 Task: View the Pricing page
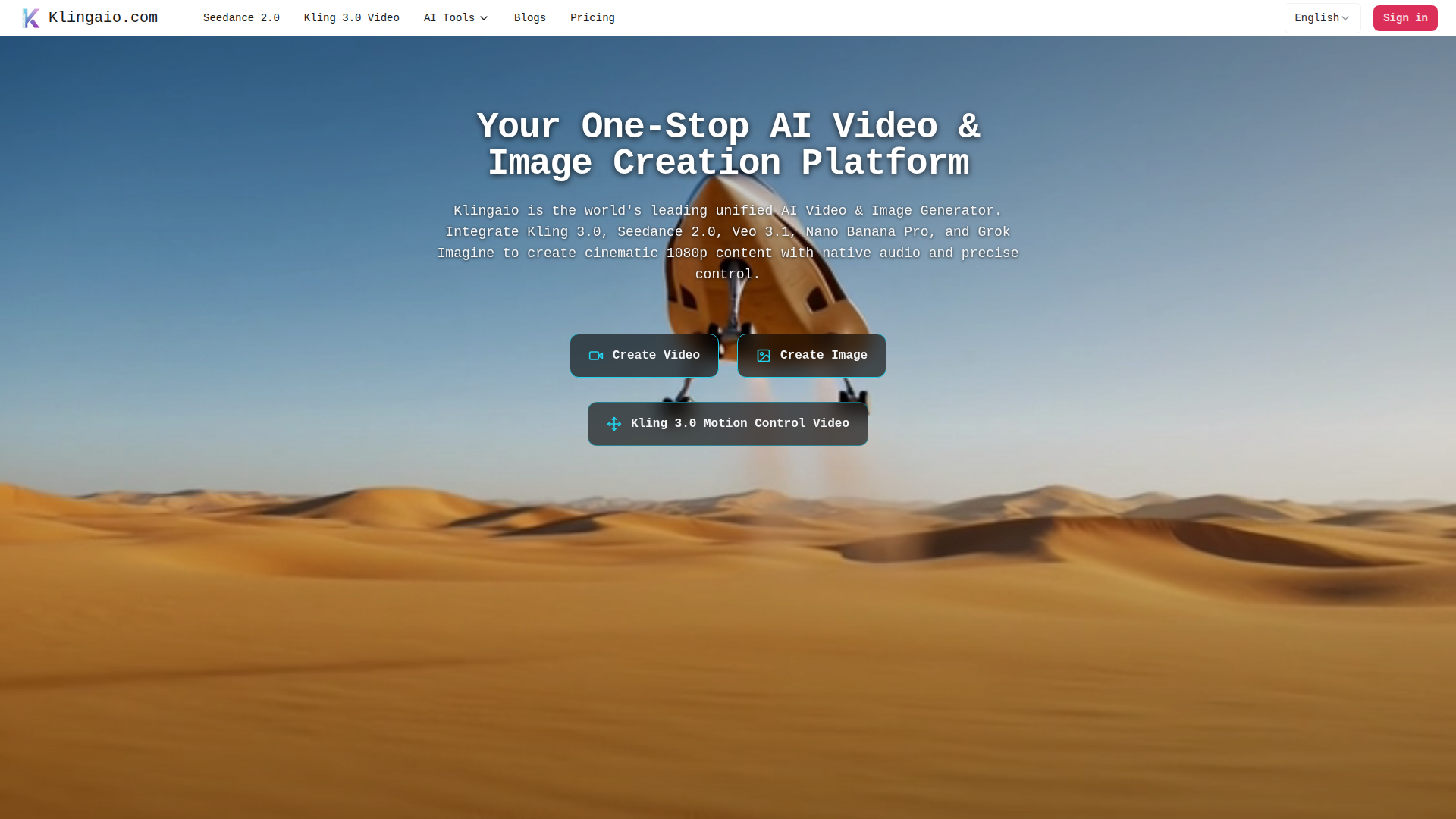coord(592,18)
